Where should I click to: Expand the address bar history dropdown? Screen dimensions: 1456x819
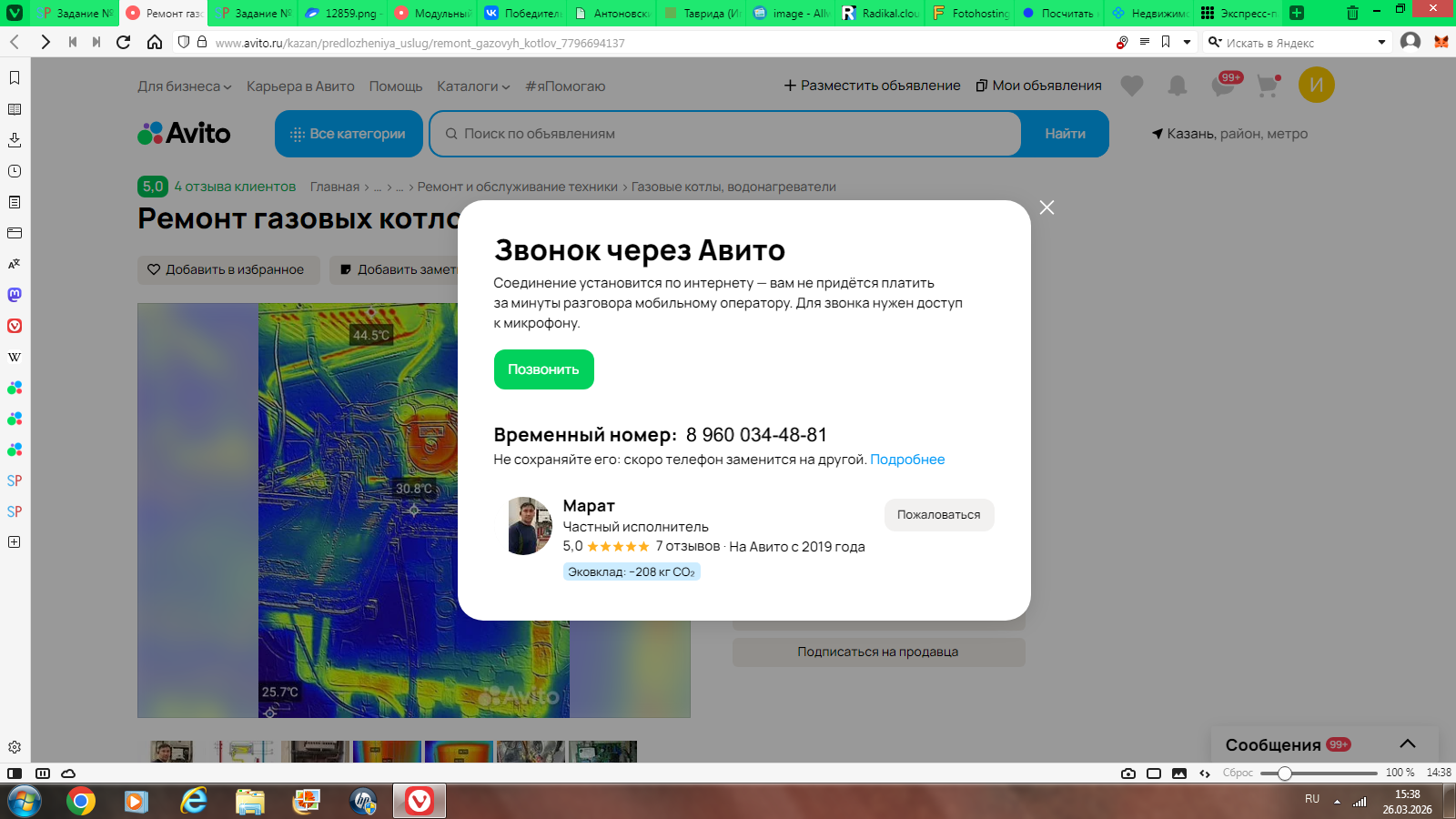point(1187,42)
